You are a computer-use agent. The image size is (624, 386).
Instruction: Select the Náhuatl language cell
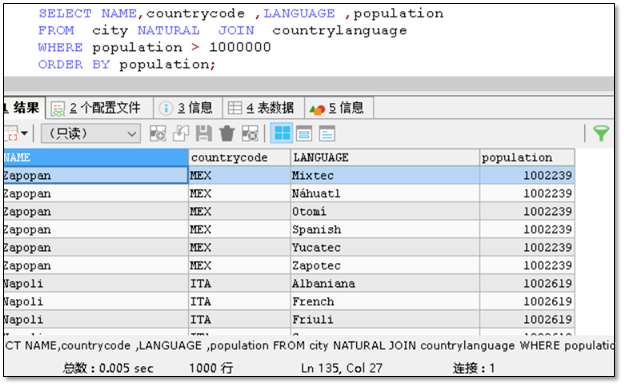385,193
